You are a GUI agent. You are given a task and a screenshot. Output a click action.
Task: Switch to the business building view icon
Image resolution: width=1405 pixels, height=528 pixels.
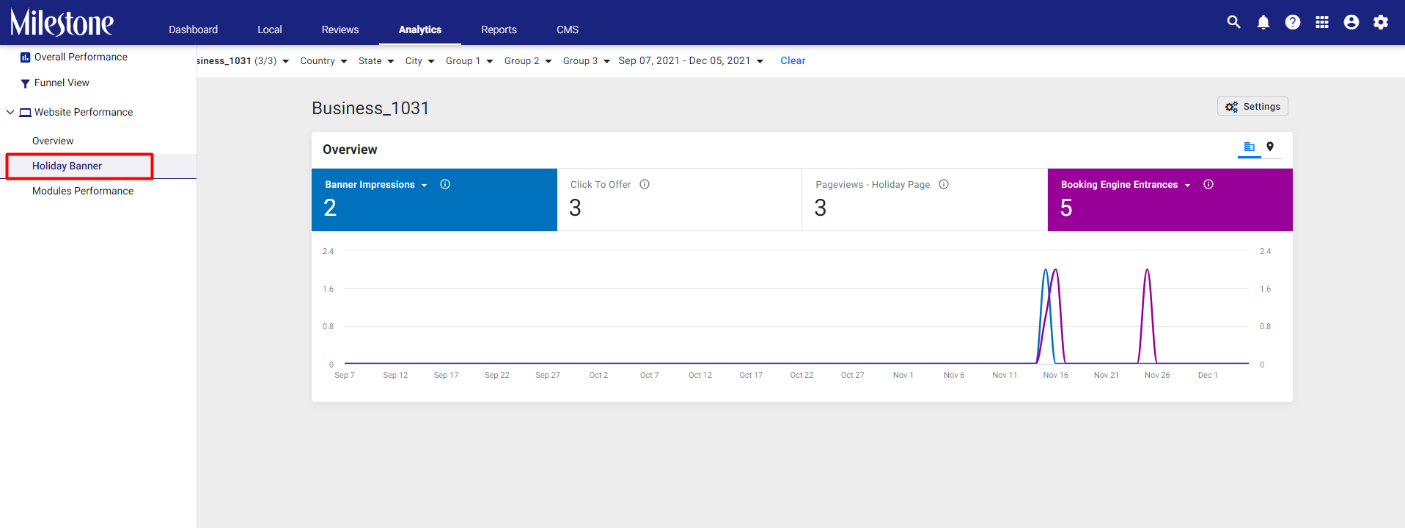[1249, 147]
